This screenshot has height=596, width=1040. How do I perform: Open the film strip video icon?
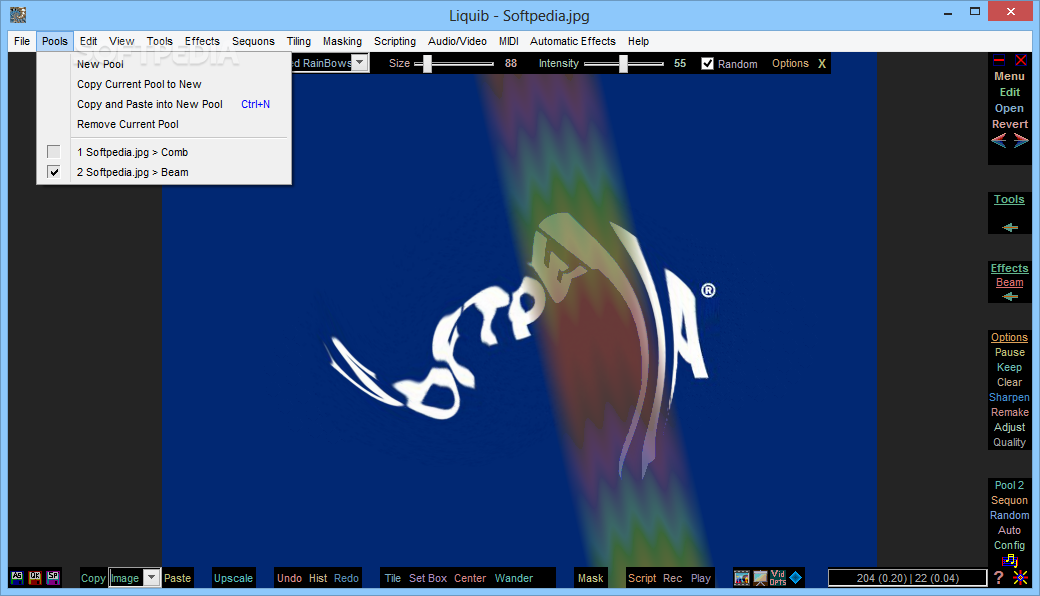click(x=742, y=578)
